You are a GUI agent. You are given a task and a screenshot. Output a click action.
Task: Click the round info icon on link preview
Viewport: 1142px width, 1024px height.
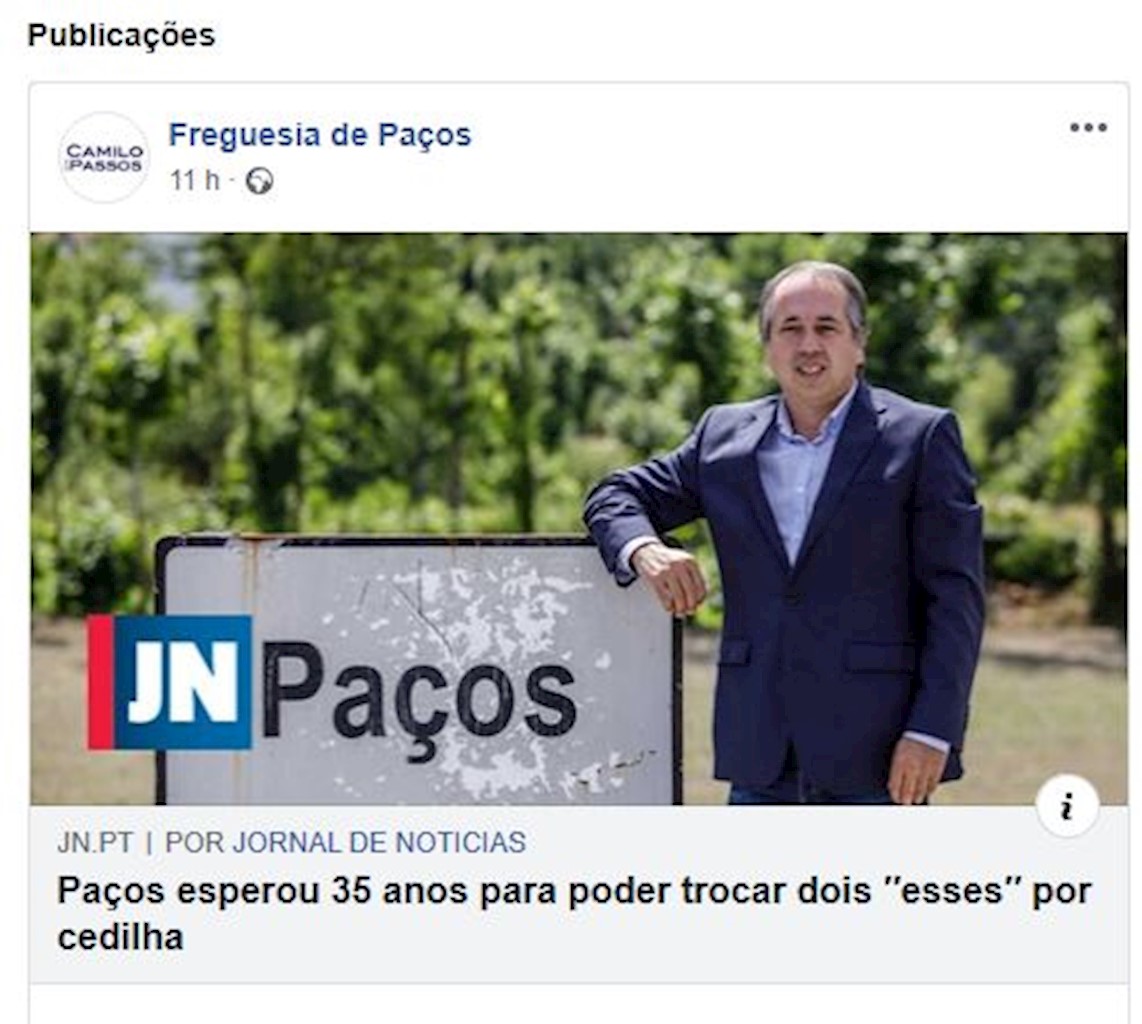click(x=1068, y=806)
